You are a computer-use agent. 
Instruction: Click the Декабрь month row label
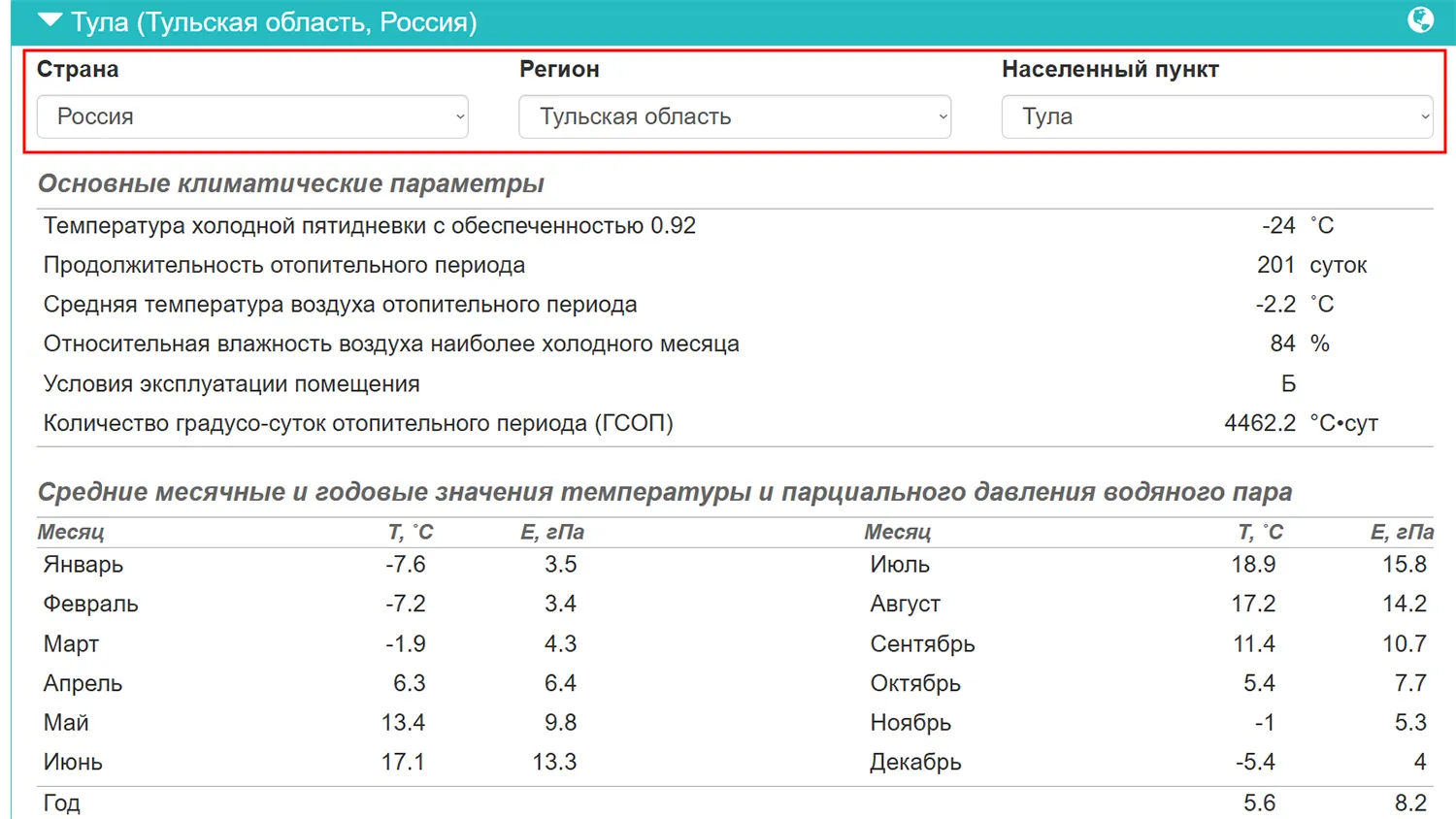914,763
